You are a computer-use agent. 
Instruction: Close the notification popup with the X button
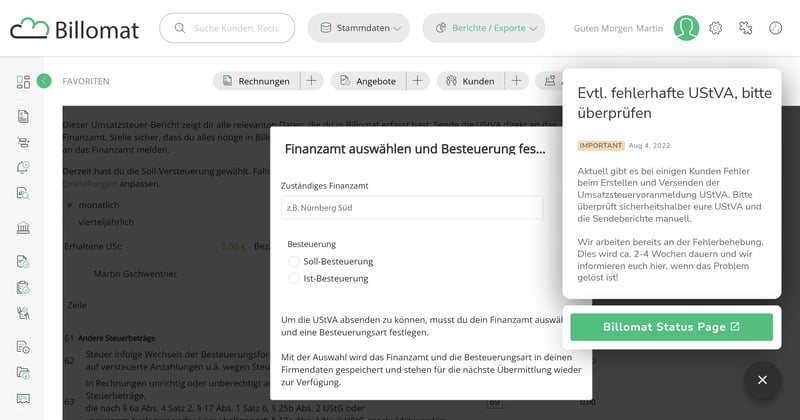[x=762, y=380]
